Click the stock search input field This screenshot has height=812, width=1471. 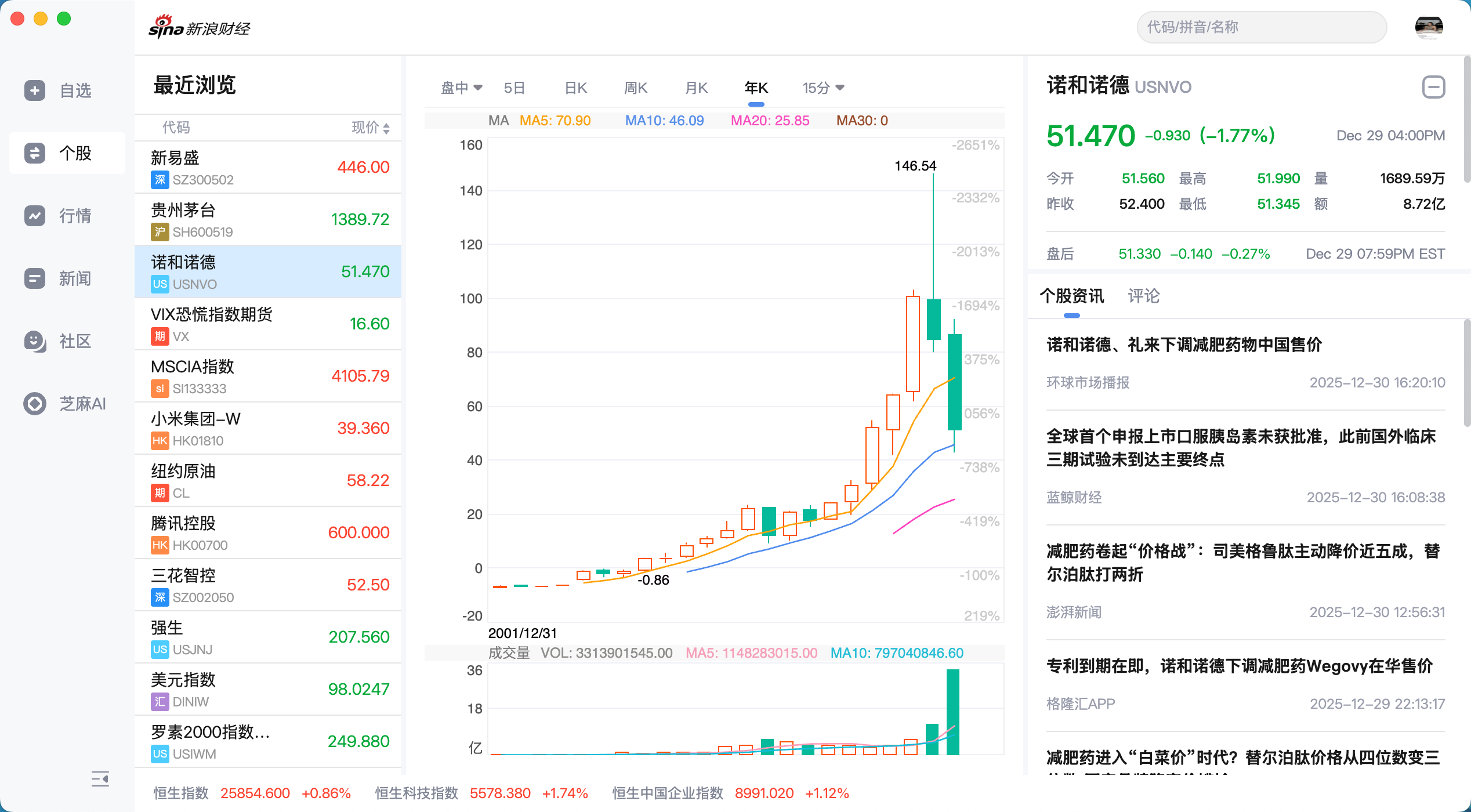click(1261, 27)
